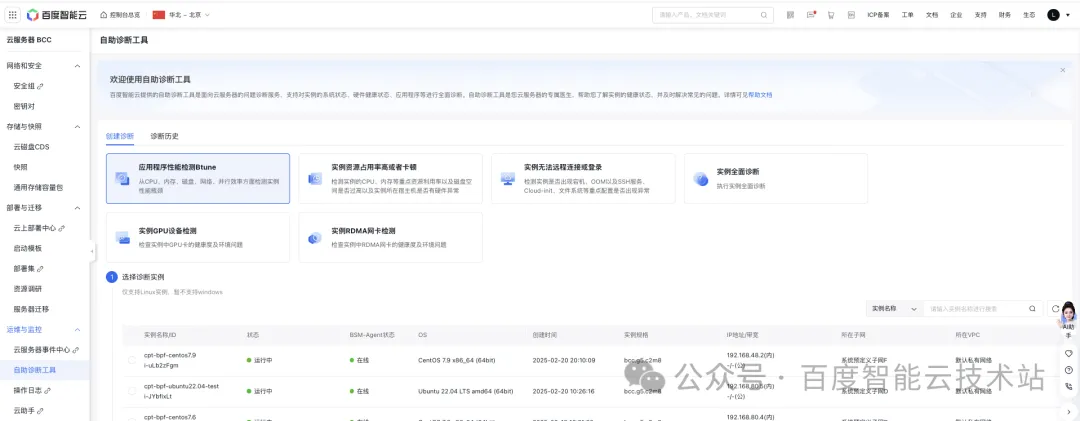Select radio for cpt-bpf-ubuntu22.04-test instance
Image resolution: width=1080 pixels, height=421 pixels.
tap(132, 391)
